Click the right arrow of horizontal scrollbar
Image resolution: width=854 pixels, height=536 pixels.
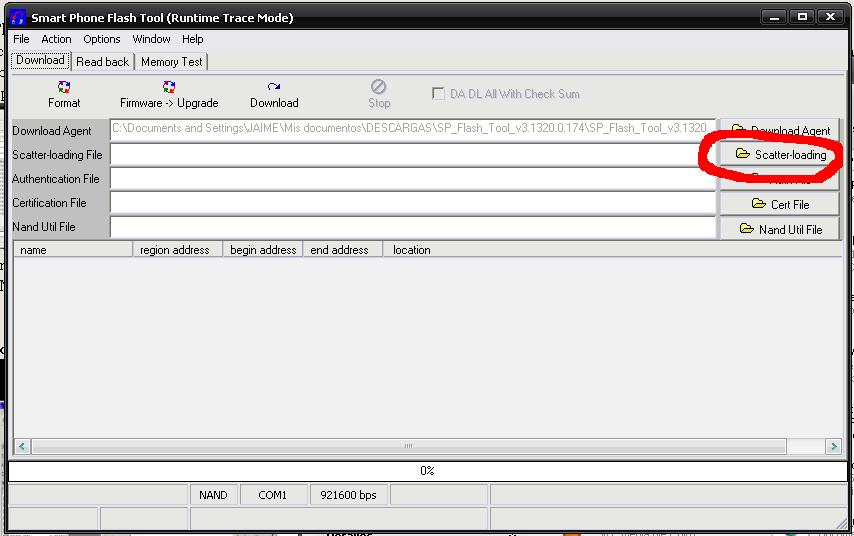coord(833,447)
